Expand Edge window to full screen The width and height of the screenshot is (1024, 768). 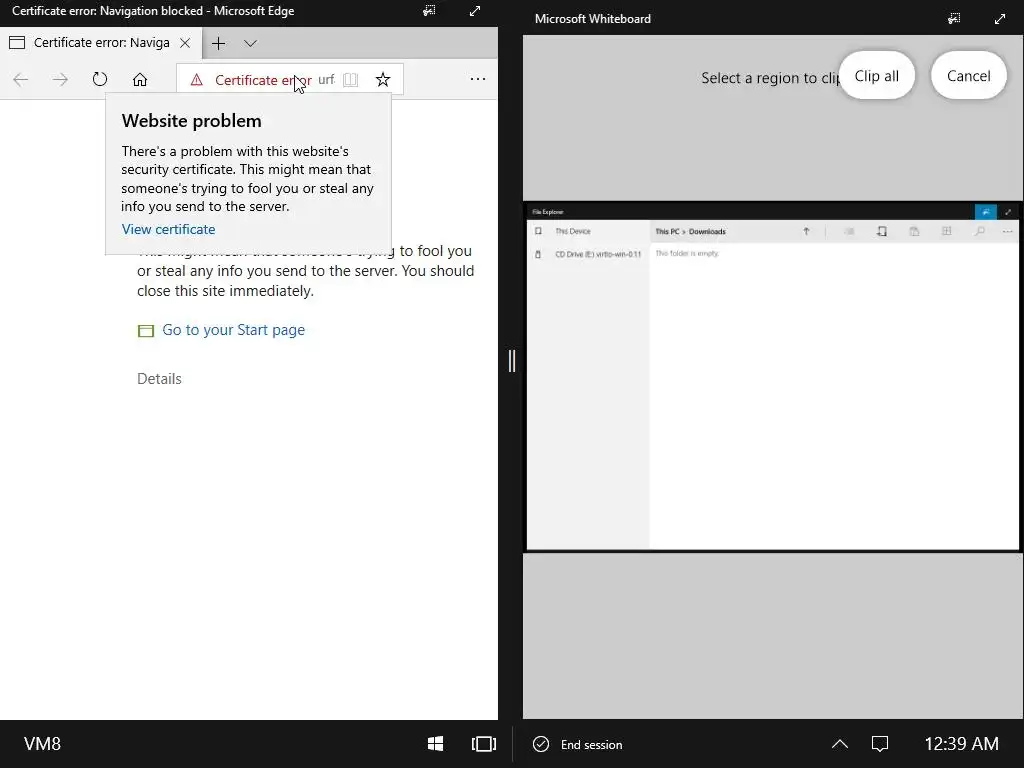tap(475, 10)
